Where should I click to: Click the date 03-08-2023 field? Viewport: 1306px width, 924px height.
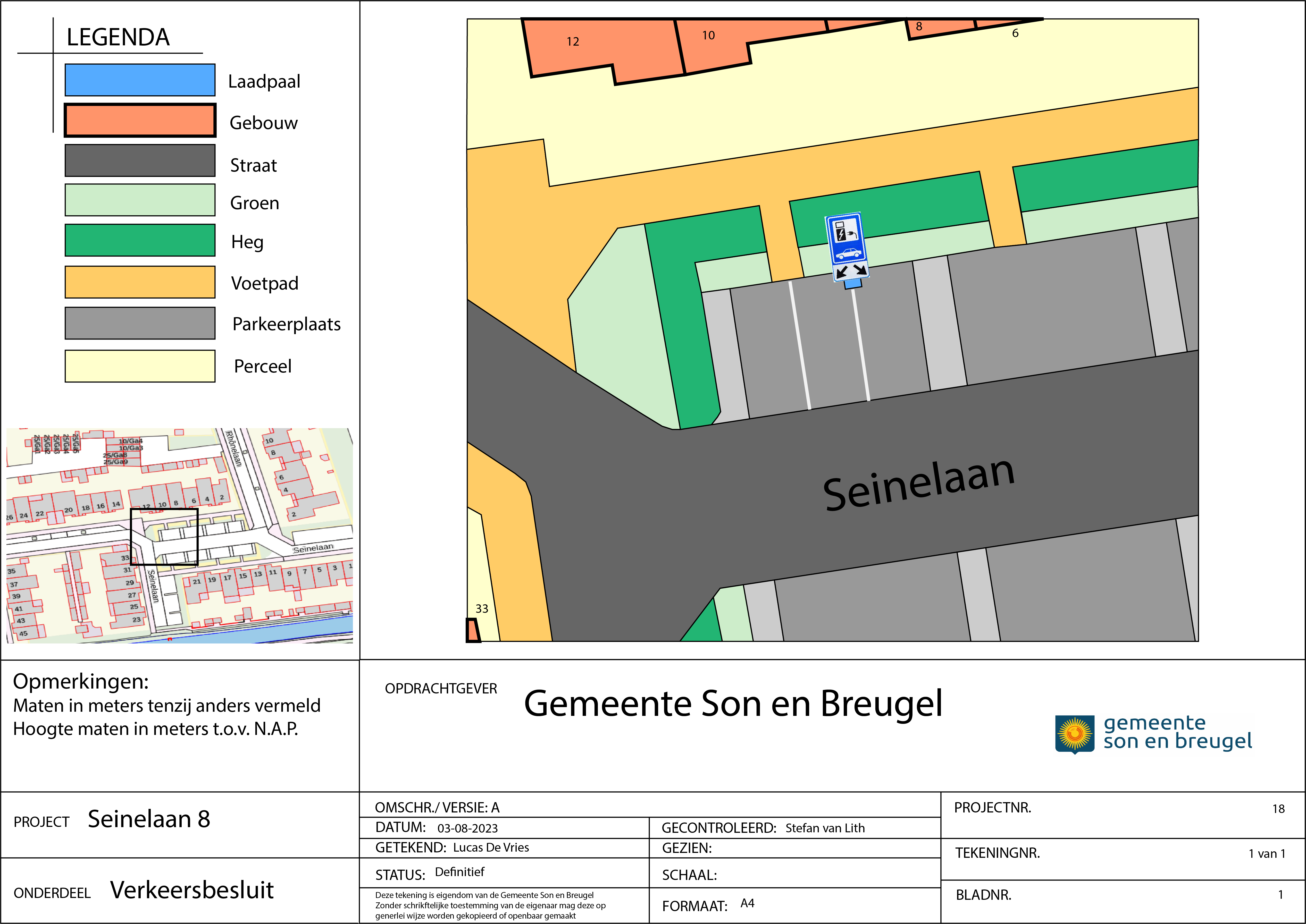pos(467,828)
